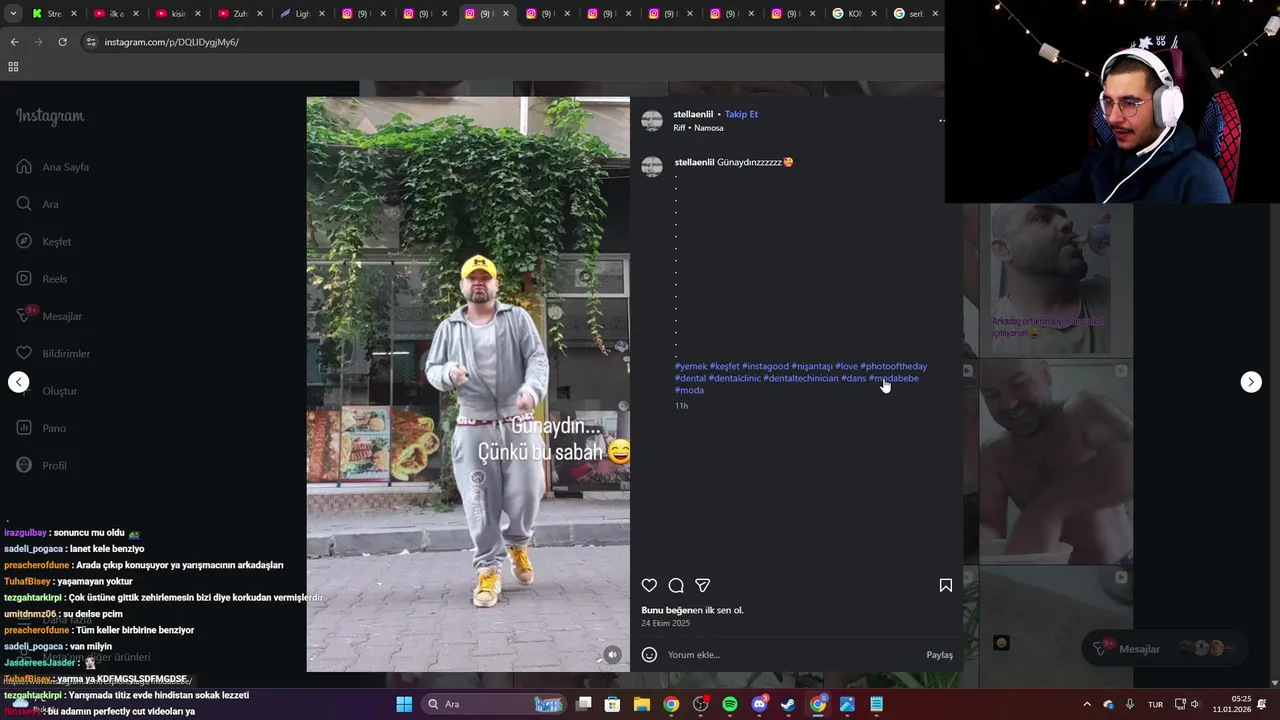This screenshot has width=1280, height=720.
Task: Click the address bar URL
Action: pyautogui.click(x=172, y=42)
